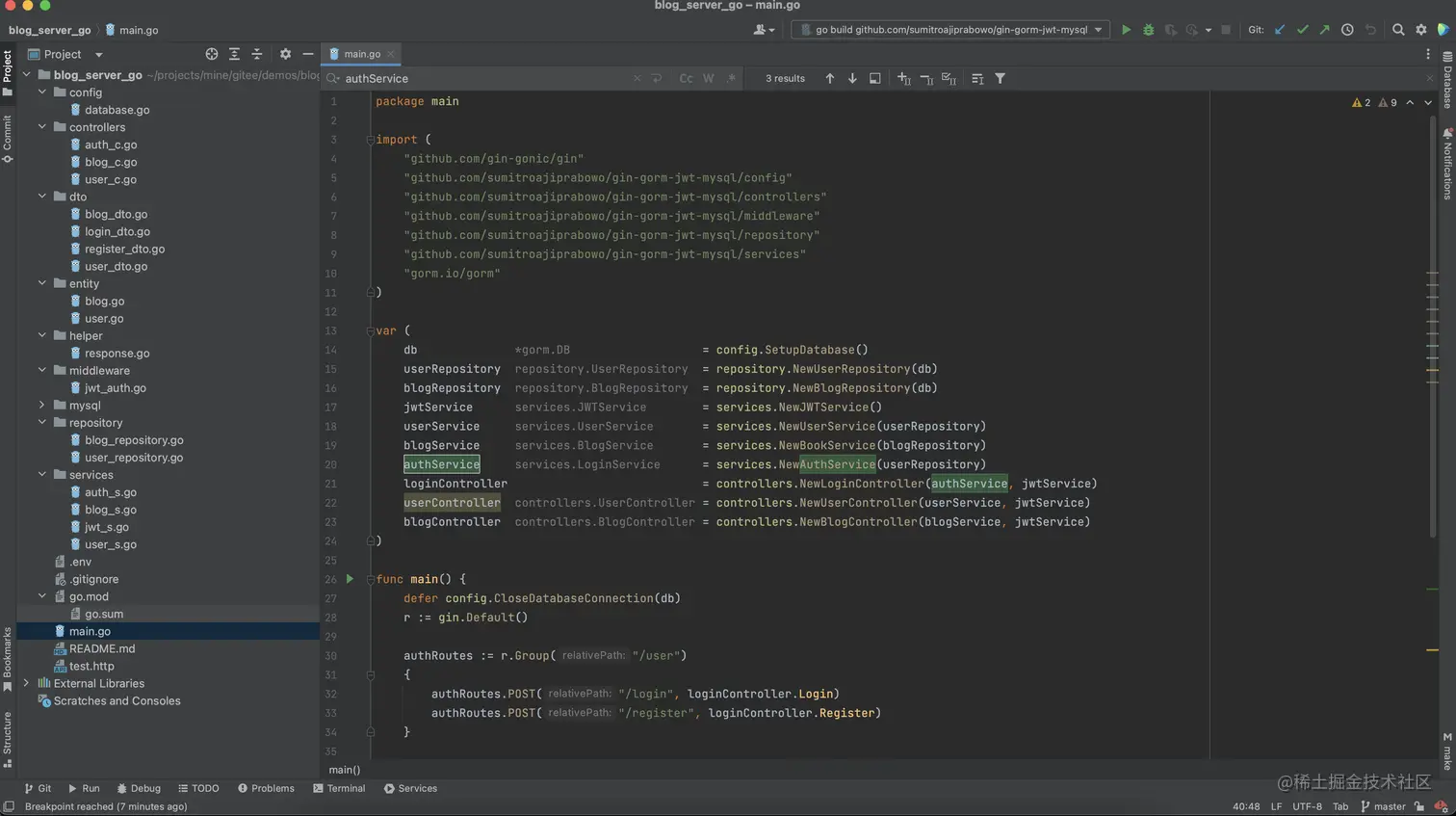Toggle Regex search option
This screenshot has width=1456, height=816.
[x=731, y=79]
